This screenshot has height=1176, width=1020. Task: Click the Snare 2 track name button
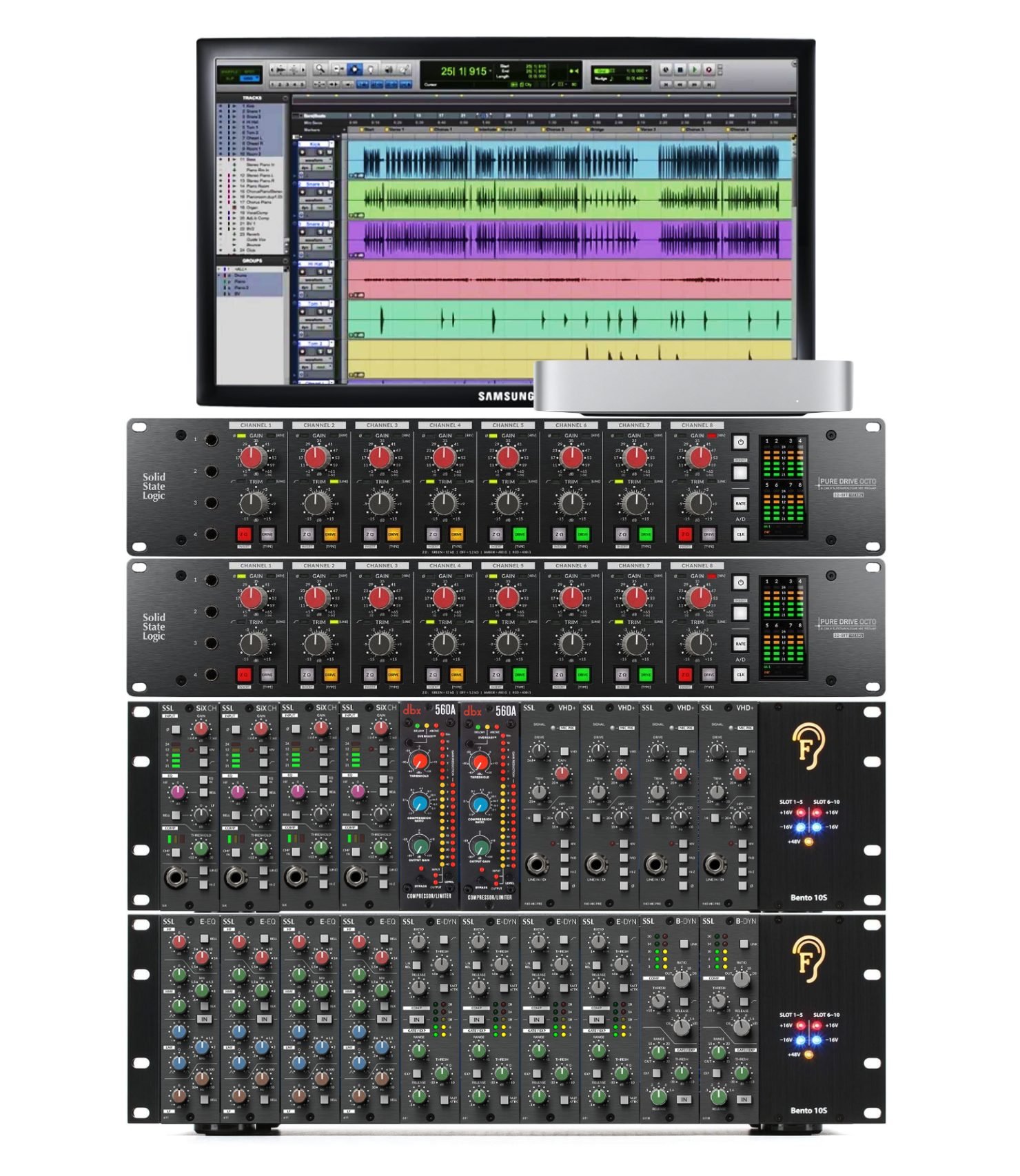point(314,224)
